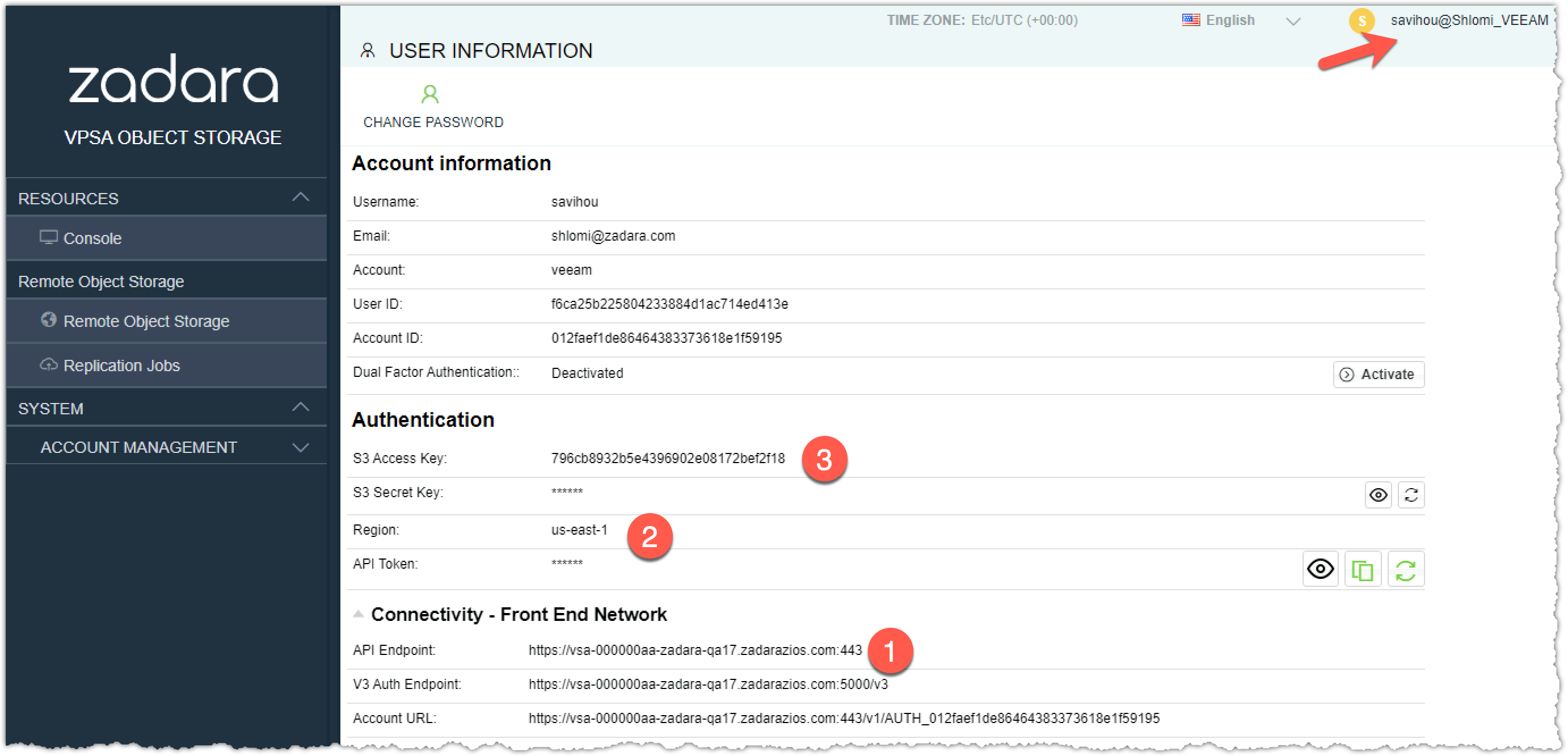Copy the API Token to clipboard
Viewport: 1568px width, 756px height.
pyautogui.click(x=1362, y=570)
